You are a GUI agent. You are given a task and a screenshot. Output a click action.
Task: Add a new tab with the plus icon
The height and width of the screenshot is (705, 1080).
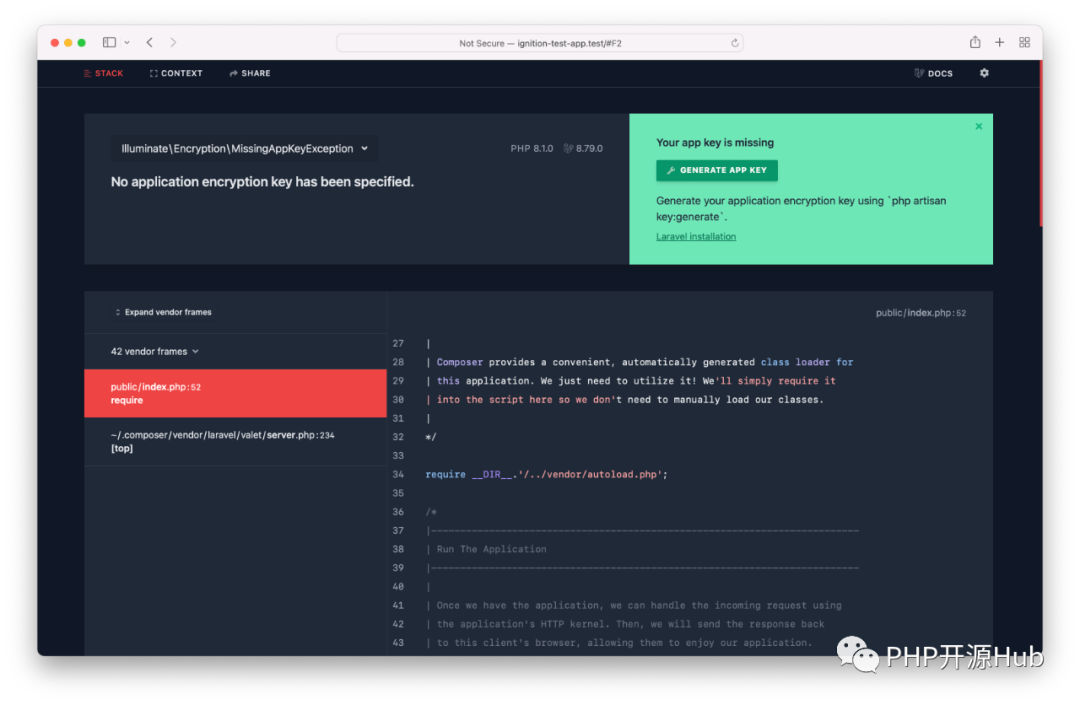tap(999, 42)
